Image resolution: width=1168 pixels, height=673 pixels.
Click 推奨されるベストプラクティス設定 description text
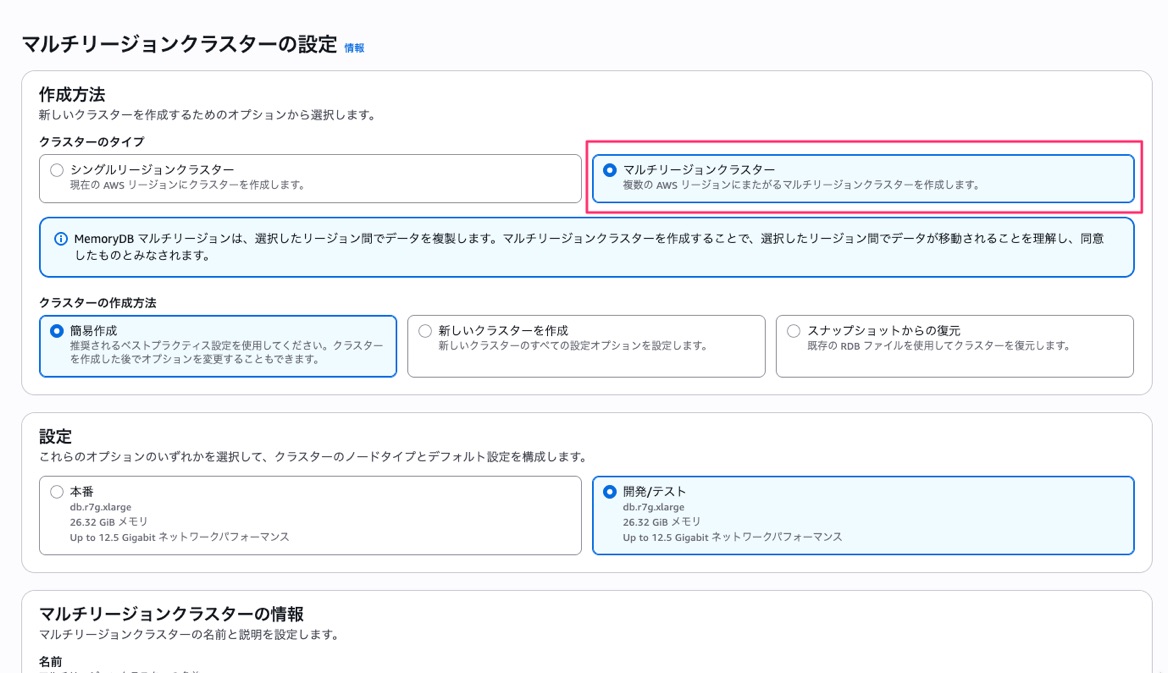[x=226, y=353]
